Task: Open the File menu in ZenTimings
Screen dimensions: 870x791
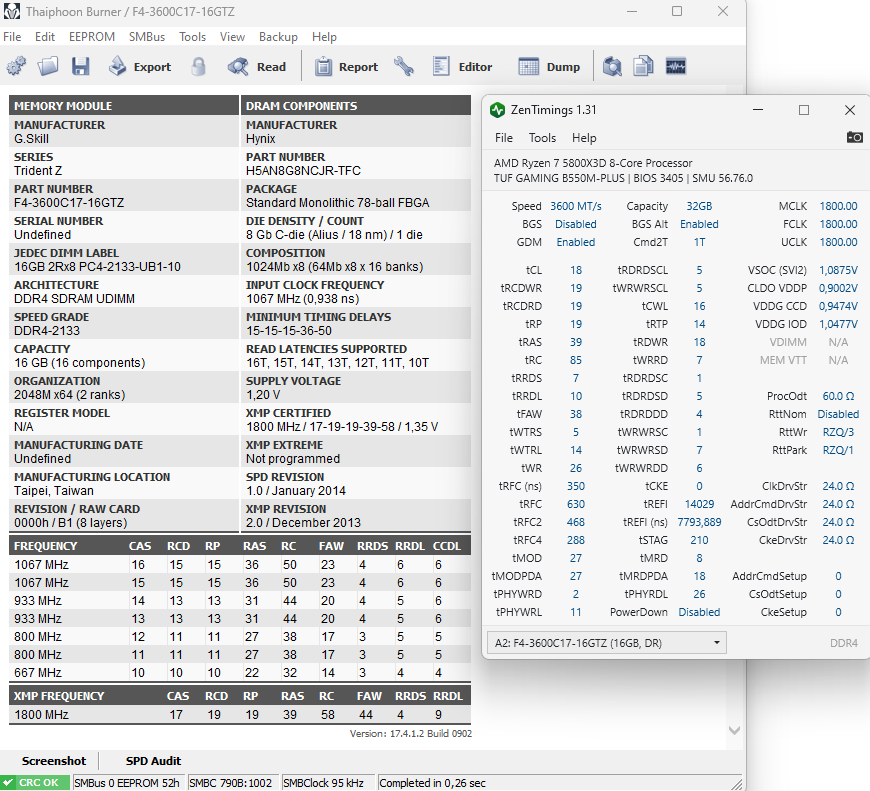Action: tap(504, 138)
